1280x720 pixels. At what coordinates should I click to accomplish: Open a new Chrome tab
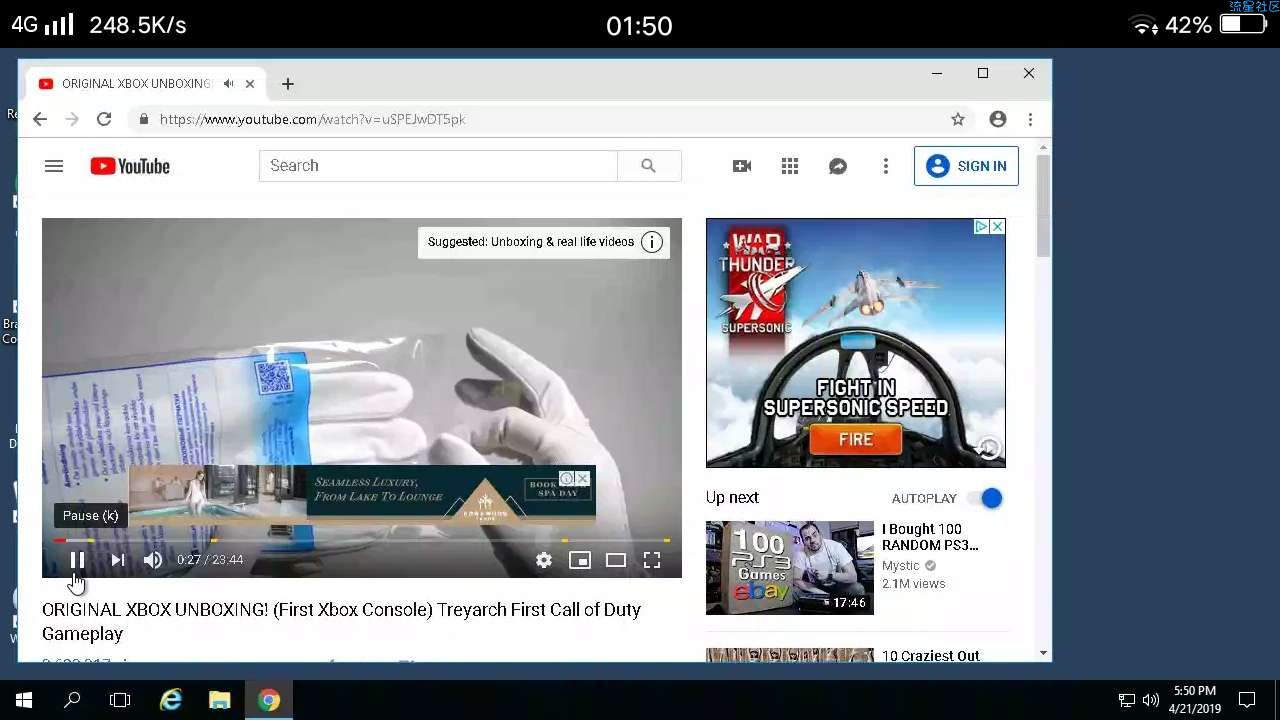point(288,84)
